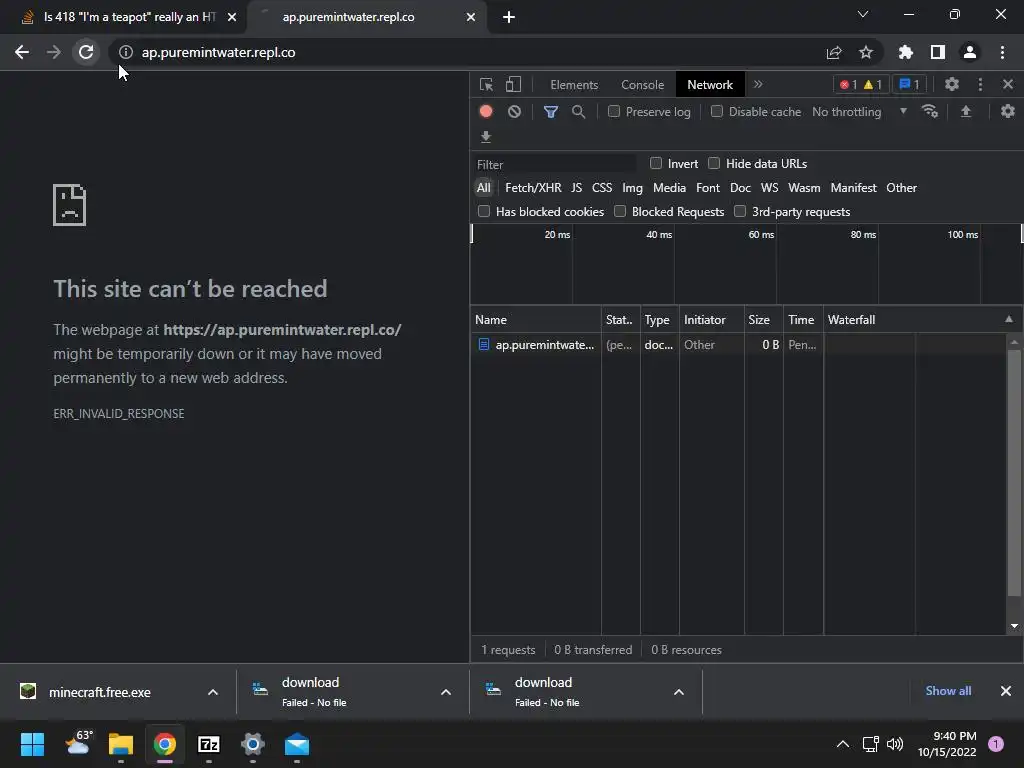Filter requests by JS type
Screen dimensions: 1024x768
tap(577, 188)
